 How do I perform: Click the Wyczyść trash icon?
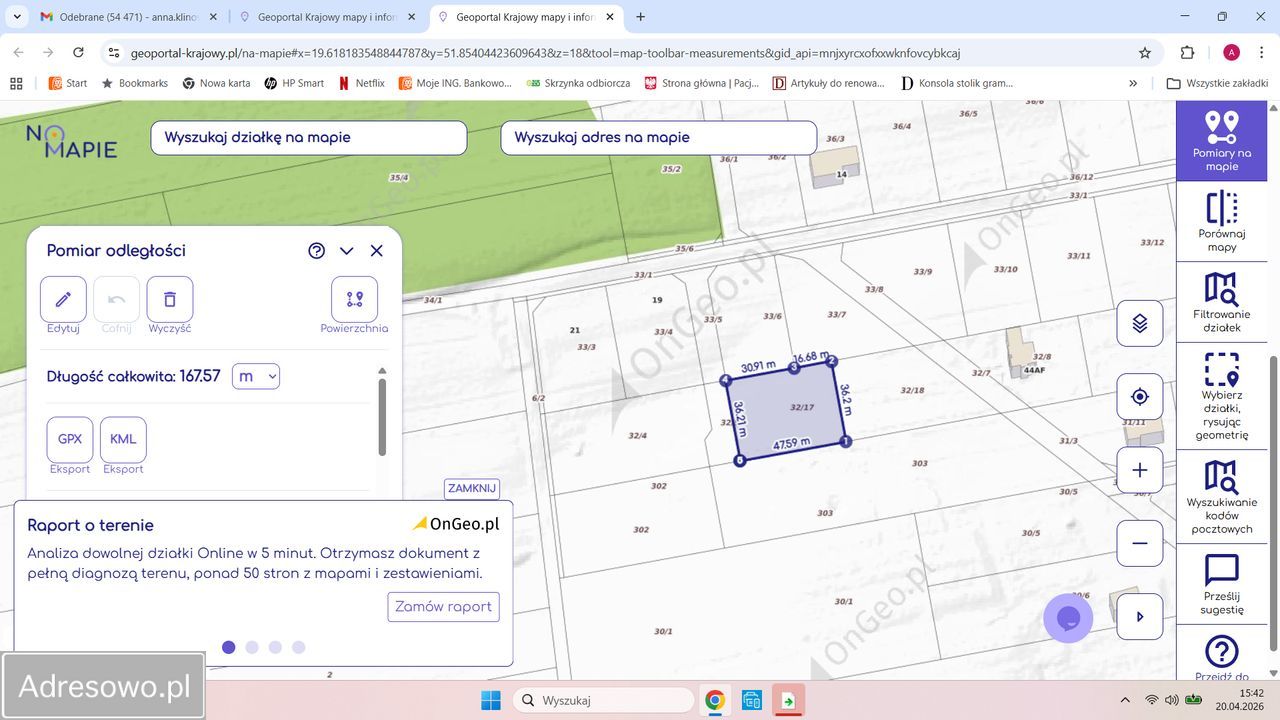[170, 299]
